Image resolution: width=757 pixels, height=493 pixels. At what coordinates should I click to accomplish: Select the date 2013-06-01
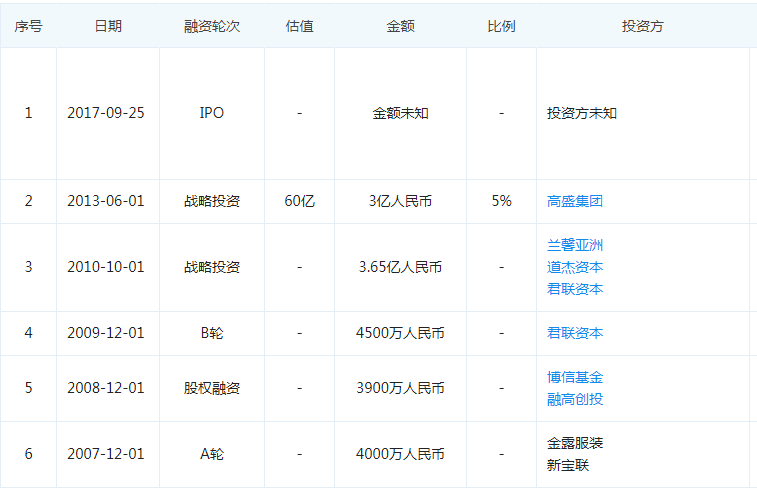[x=106, y=201]
